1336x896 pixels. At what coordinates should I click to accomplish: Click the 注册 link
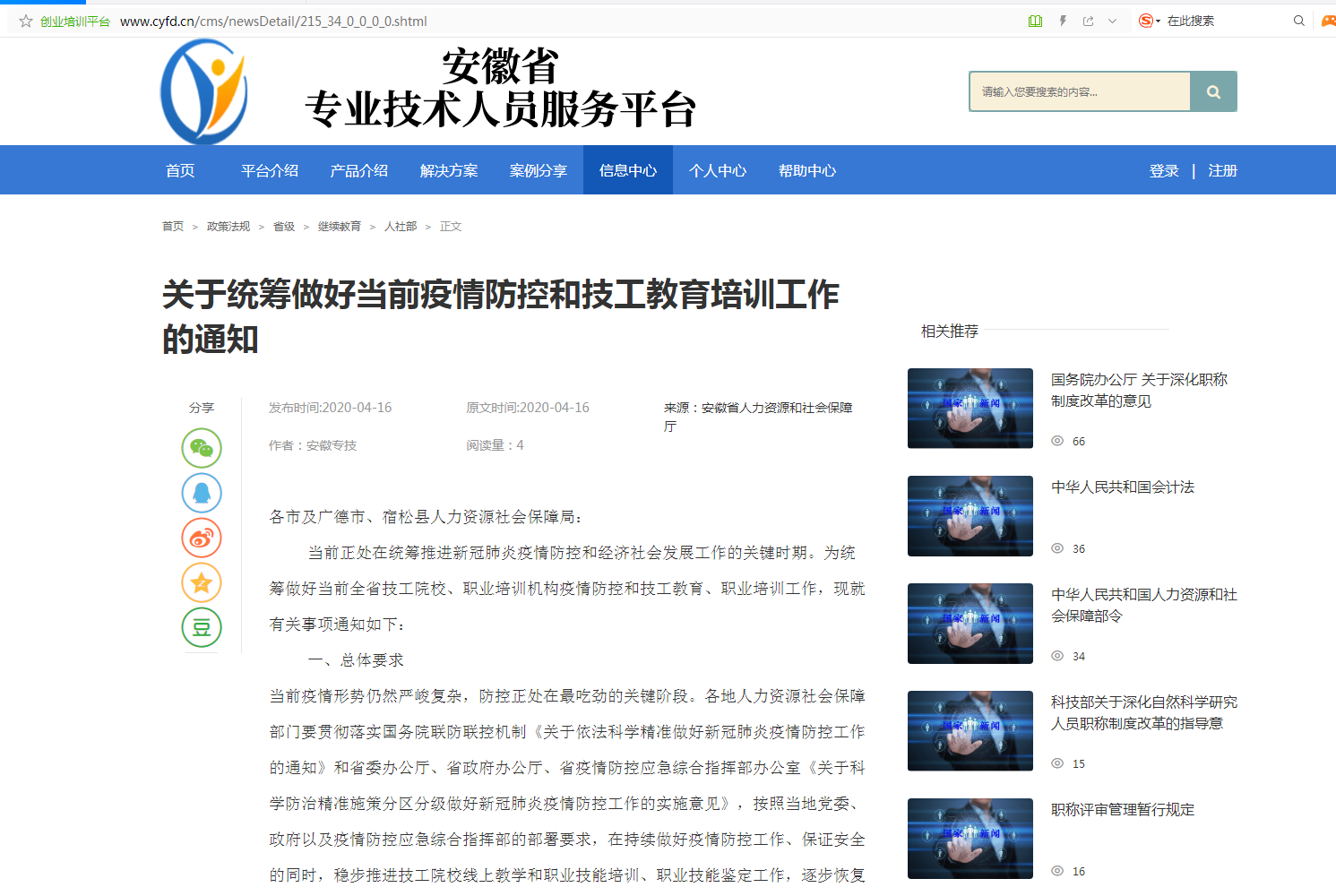click(x=1222, y=170)
